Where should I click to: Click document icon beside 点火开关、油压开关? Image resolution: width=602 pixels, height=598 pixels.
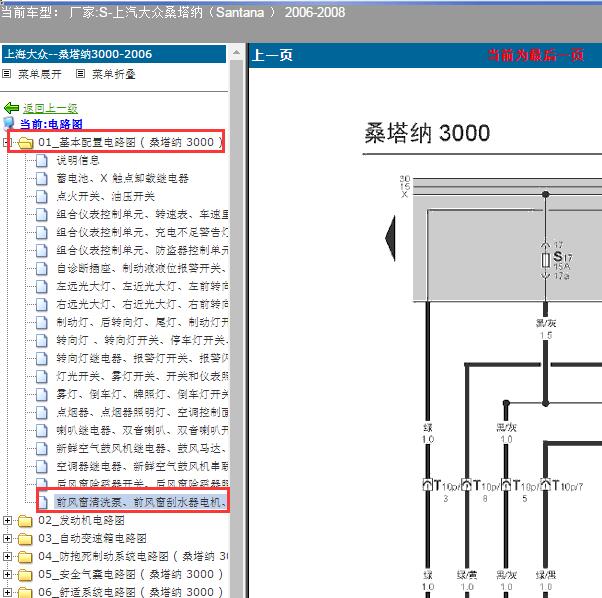tap(41, 196)
